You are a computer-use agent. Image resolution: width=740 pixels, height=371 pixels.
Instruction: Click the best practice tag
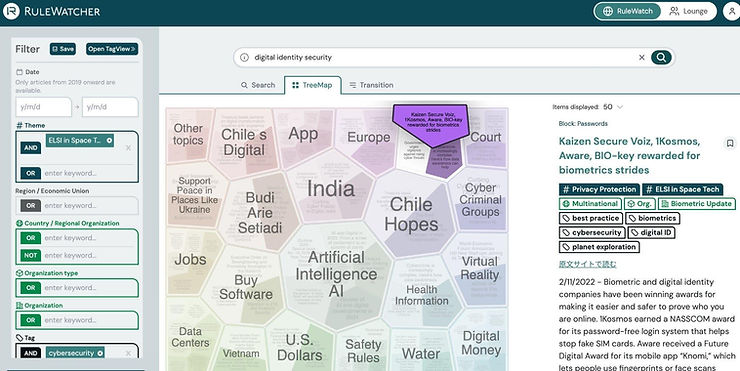click(x=591, y=219)
